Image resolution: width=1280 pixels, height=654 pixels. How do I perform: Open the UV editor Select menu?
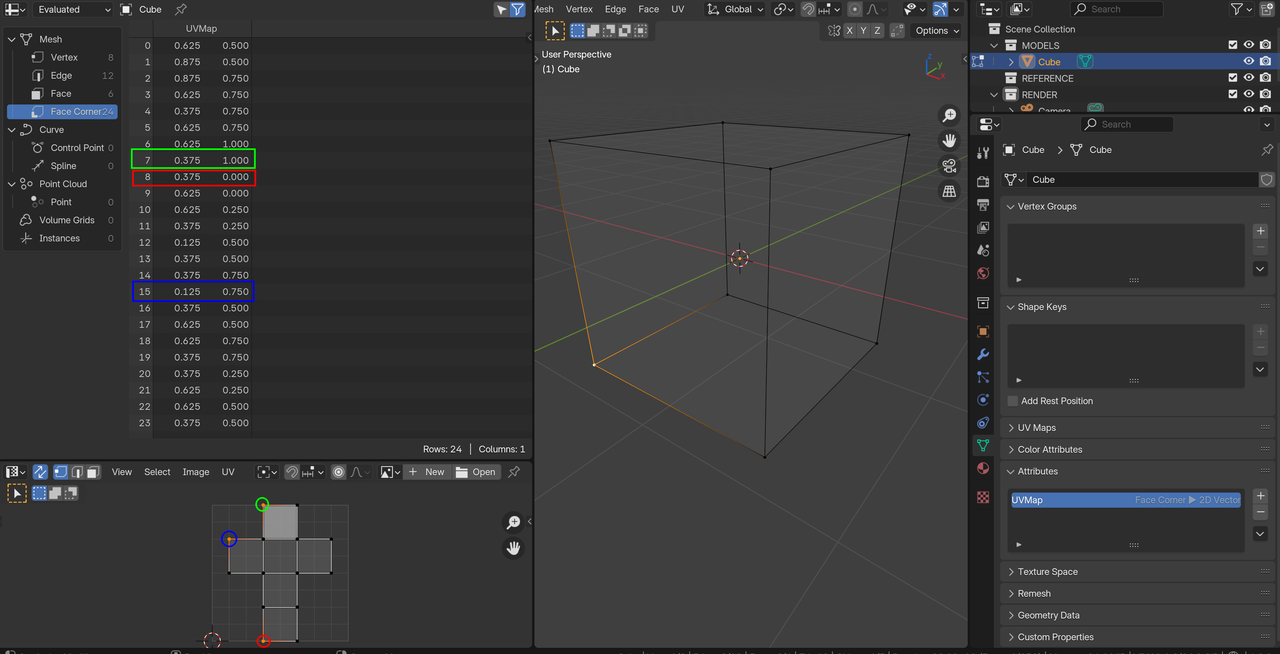pyautogui.click(x=157, y=472)
